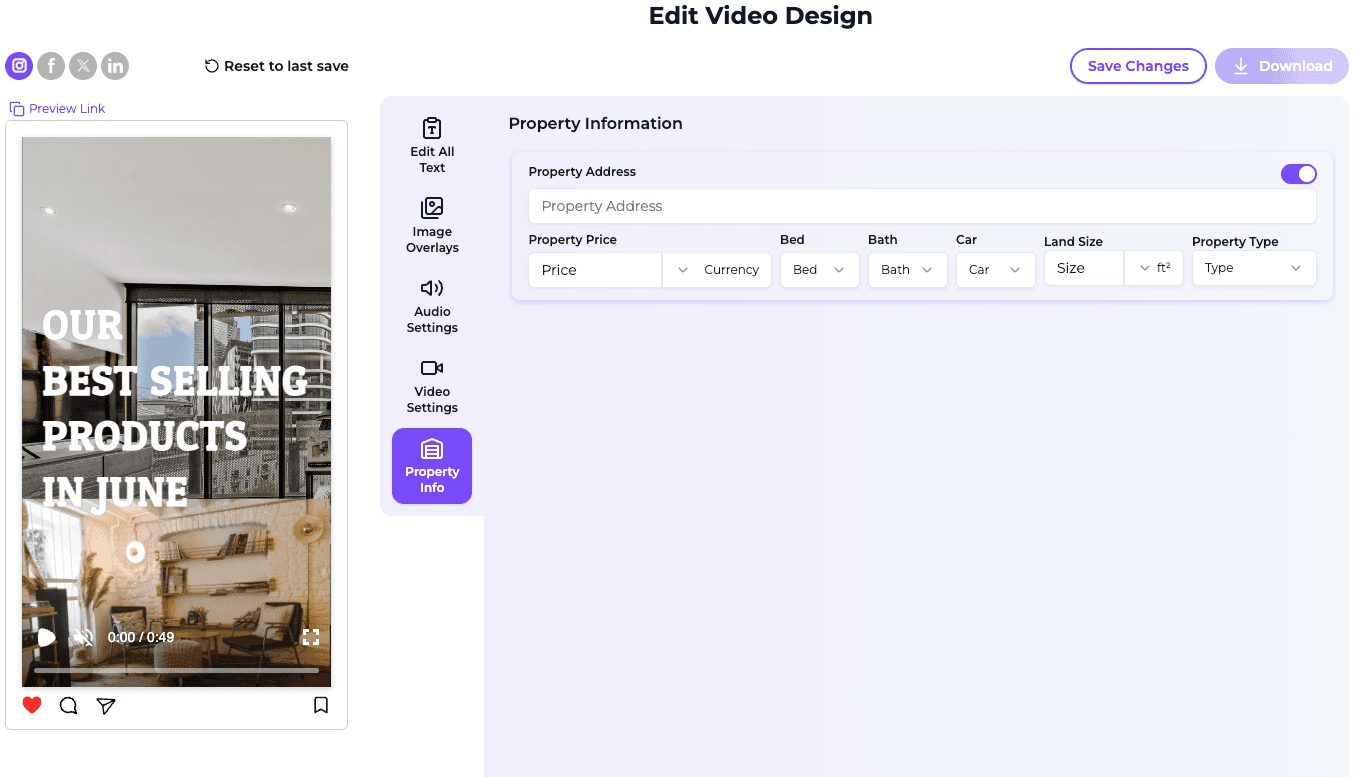Click the Property Address input field
1367x777 pixels.
[x=922, y=206]
